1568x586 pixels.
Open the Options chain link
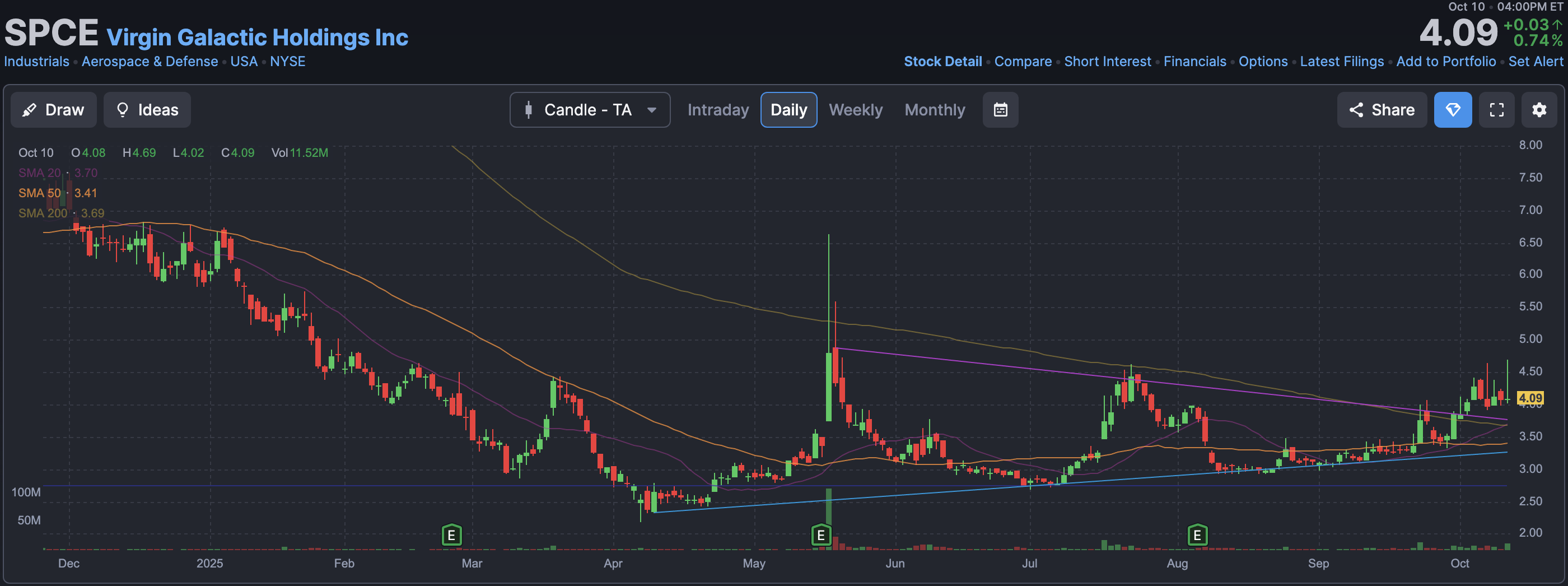[x=1262, y=62]
